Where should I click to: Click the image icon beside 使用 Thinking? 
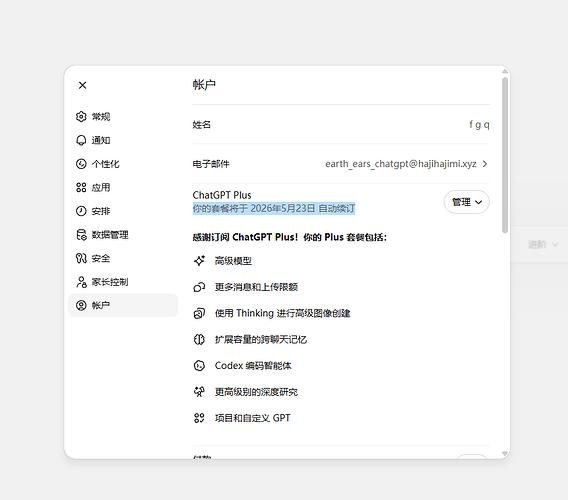pos(199,313)
